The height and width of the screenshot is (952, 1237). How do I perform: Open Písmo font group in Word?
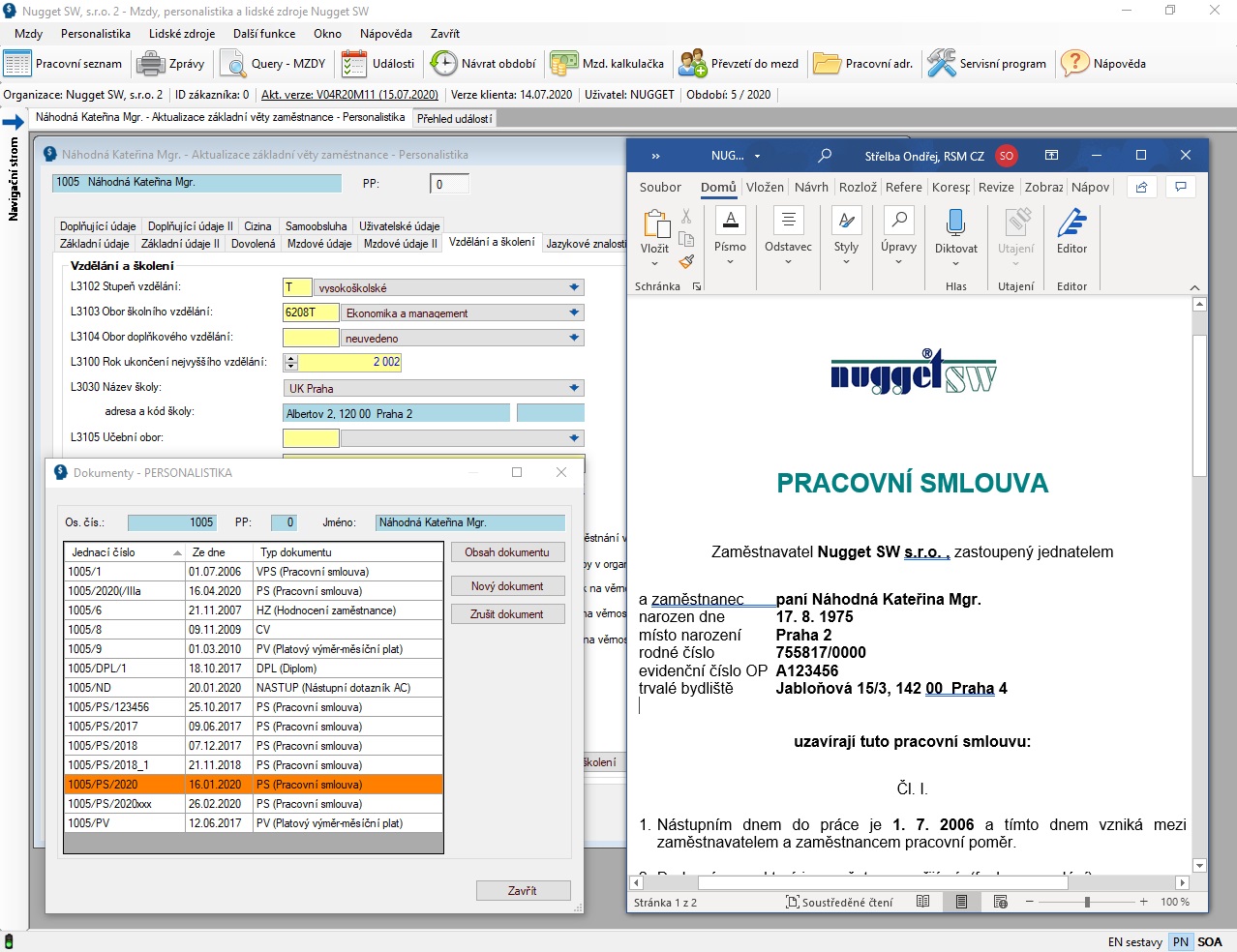click(x=731, y=236)
